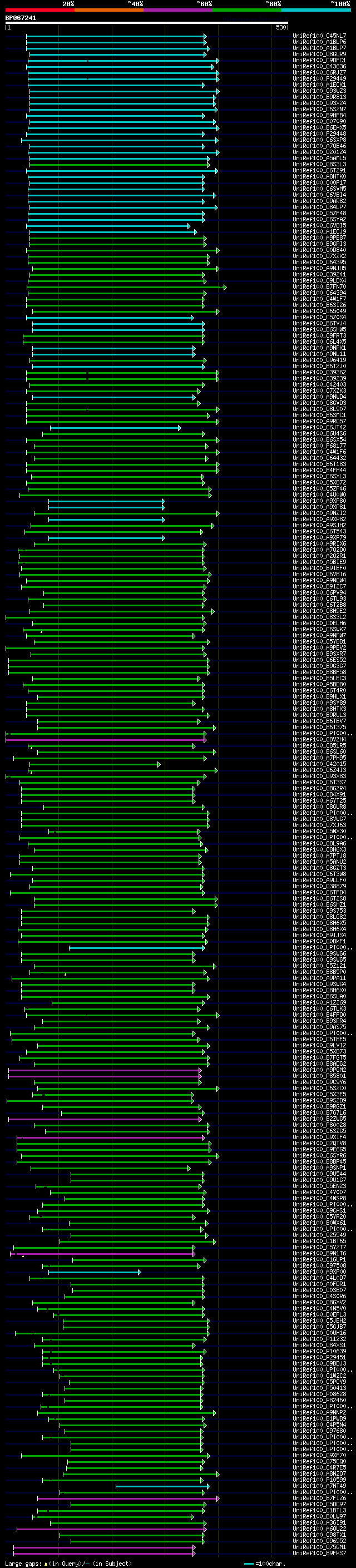Select the UniRef100_O96952 label
The image size is (356, 1568).
pos(319,1541)
